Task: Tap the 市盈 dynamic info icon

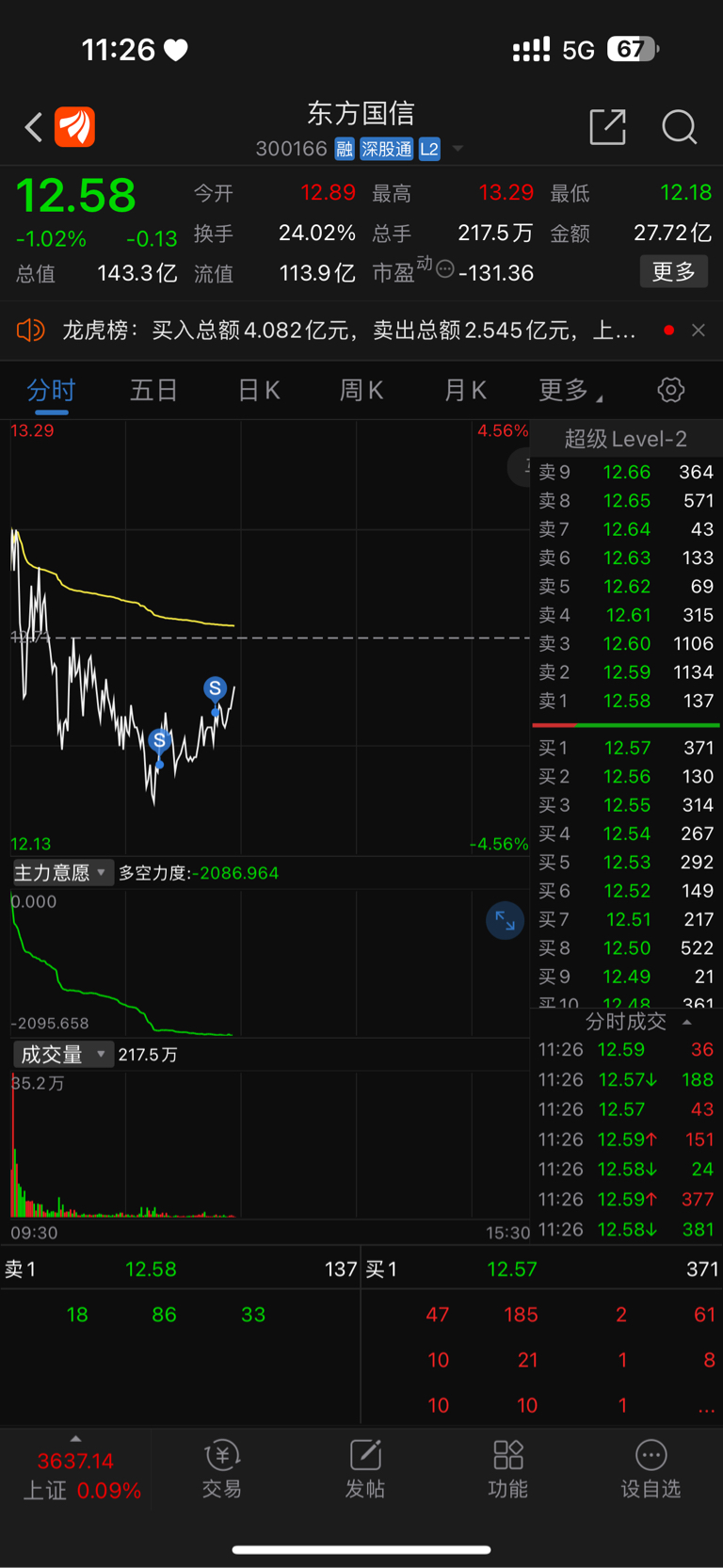Action: tap(445, 269)
